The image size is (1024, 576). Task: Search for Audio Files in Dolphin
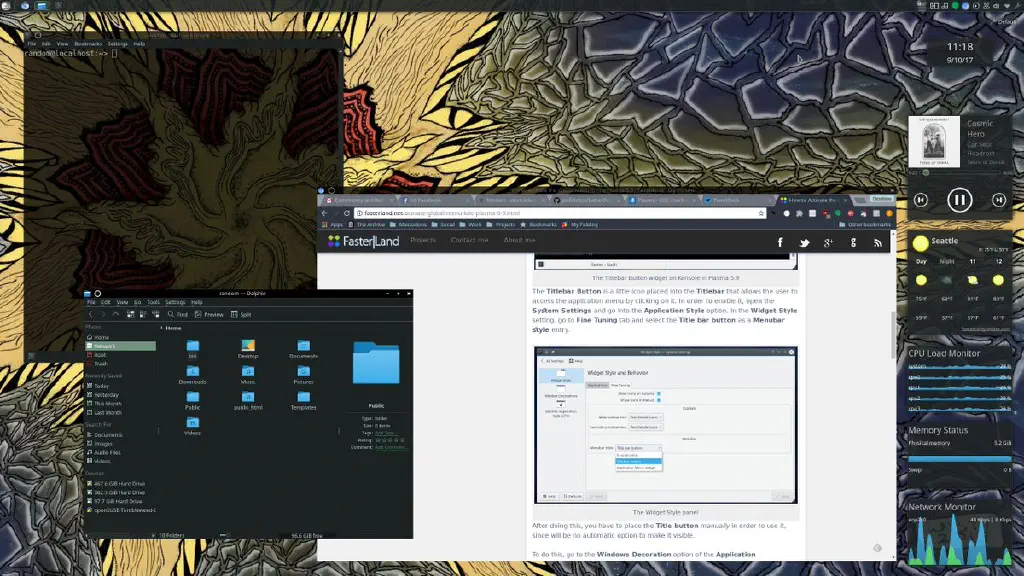pos(121,452)
